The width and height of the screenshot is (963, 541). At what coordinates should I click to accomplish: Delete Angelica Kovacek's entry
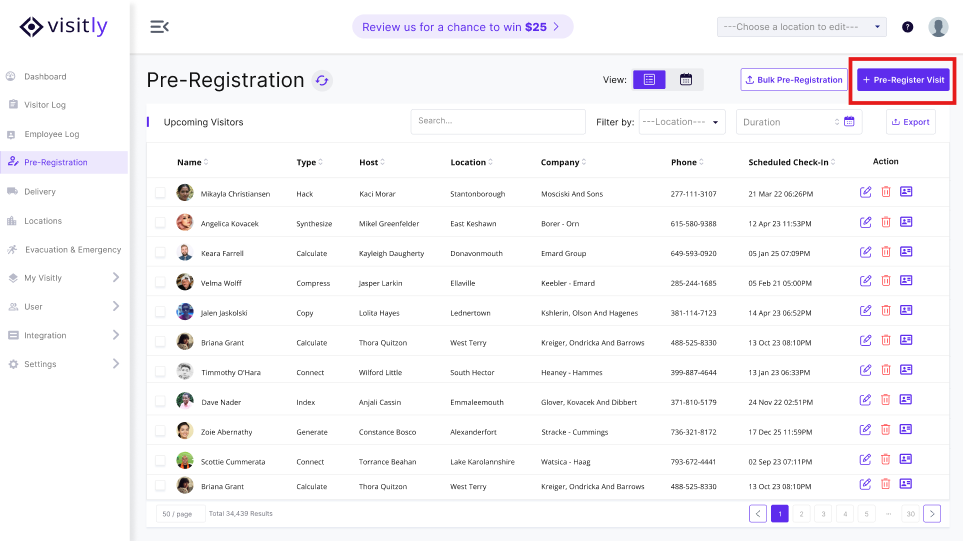886,222
